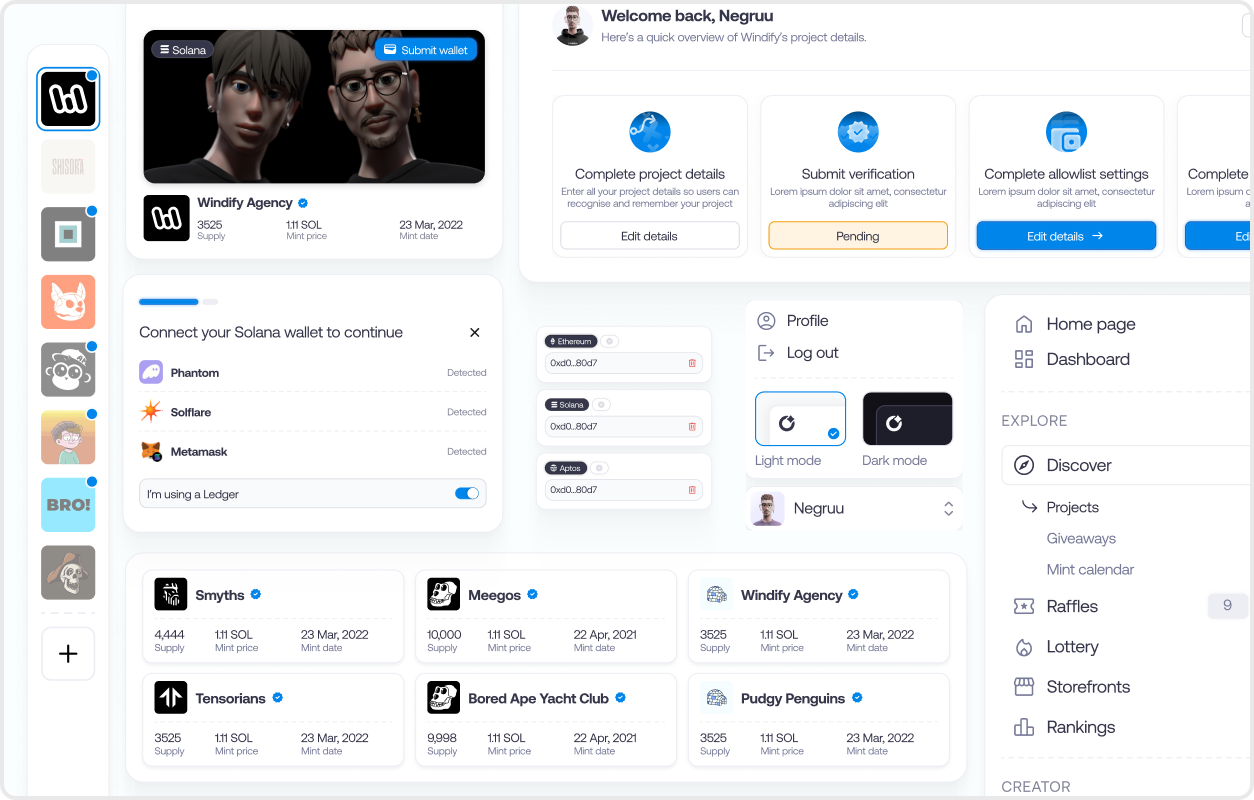
Task: Select Mint calendar under Discover
Action: tap(1090, 570)
